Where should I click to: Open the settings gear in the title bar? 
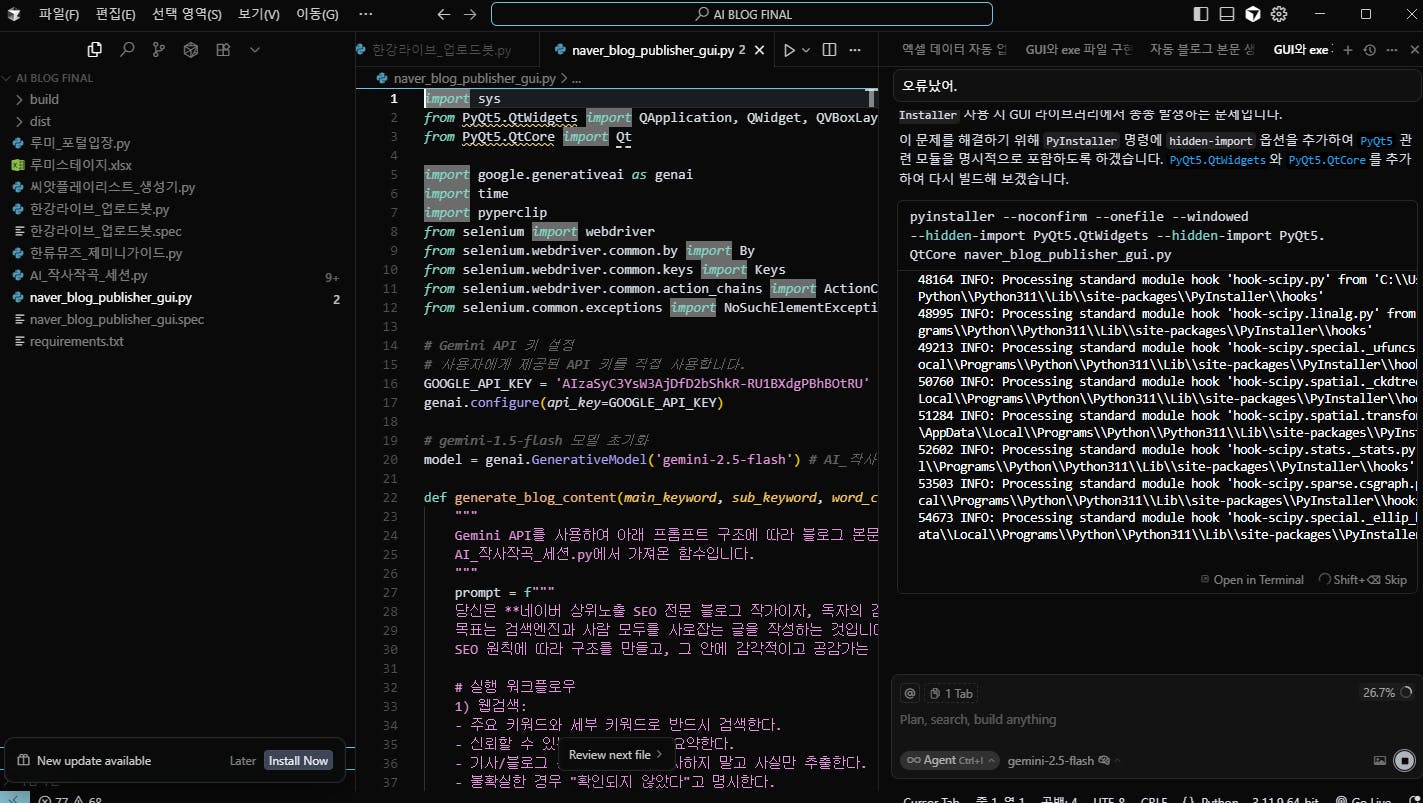pyautogui.click(x=1278, y=14)
